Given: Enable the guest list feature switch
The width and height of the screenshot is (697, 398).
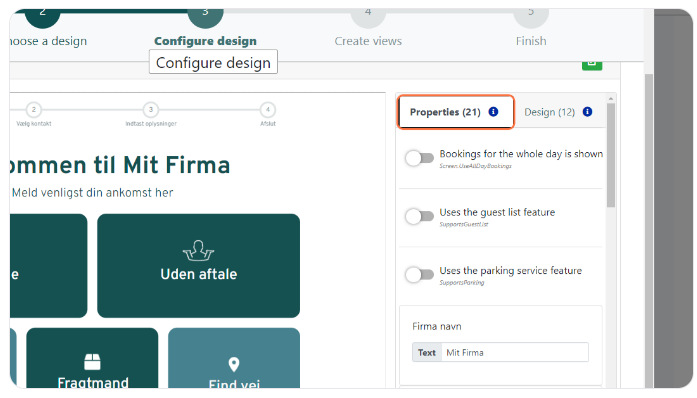Looking at the screenshot, I should click(419, 217).
